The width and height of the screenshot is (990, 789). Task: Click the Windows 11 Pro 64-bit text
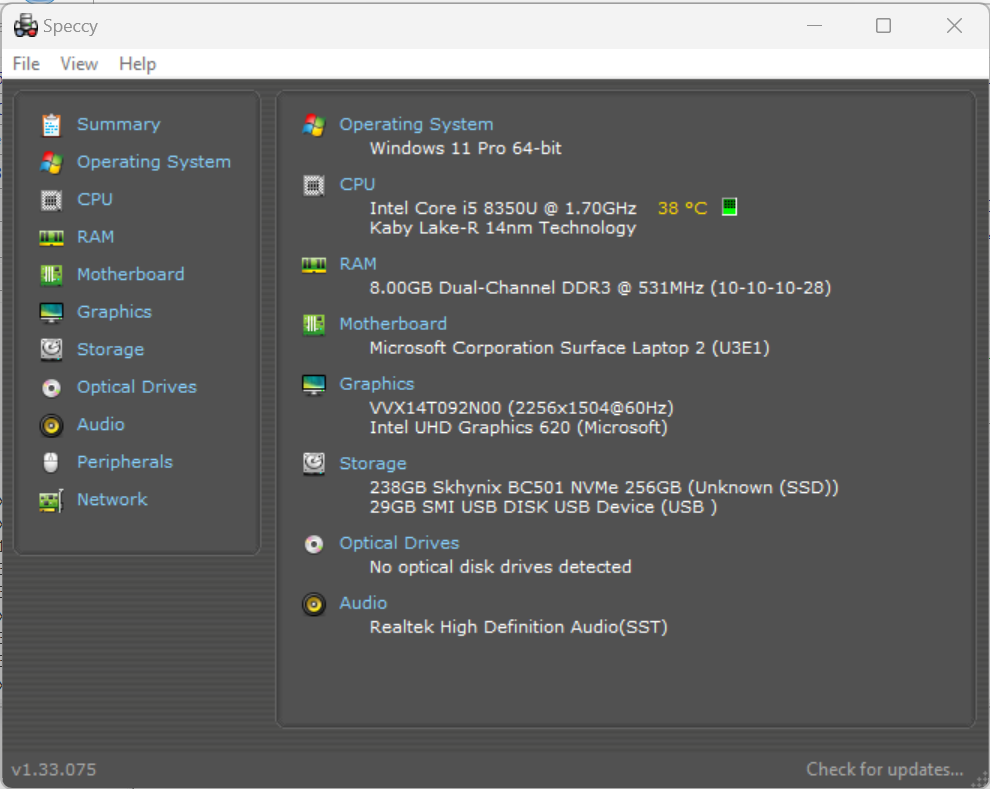click(465, 148)
